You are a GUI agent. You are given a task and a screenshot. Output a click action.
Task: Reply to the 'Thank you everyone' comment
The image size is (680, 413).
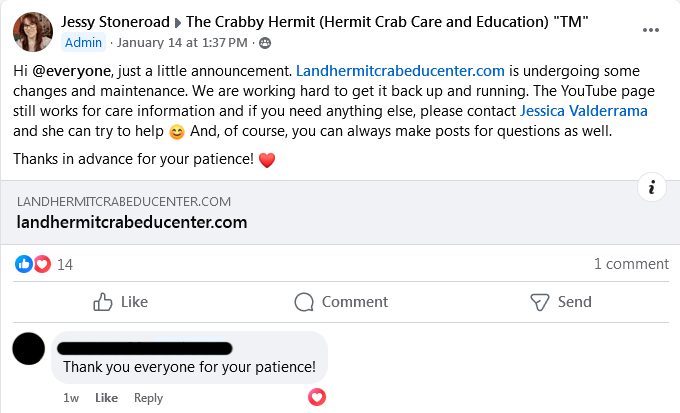[x=148, y=398]
